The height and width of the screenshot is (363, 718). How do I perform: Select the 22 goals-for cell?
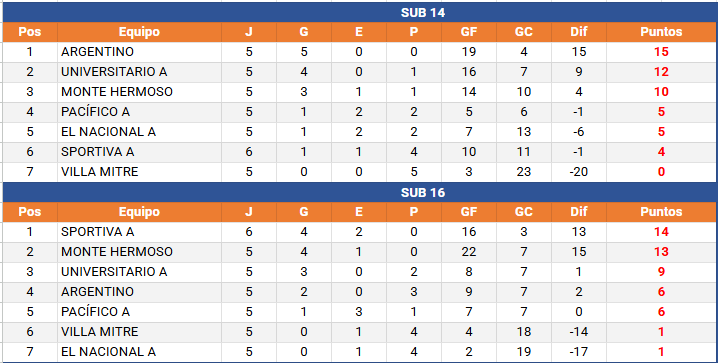[469, 252]
